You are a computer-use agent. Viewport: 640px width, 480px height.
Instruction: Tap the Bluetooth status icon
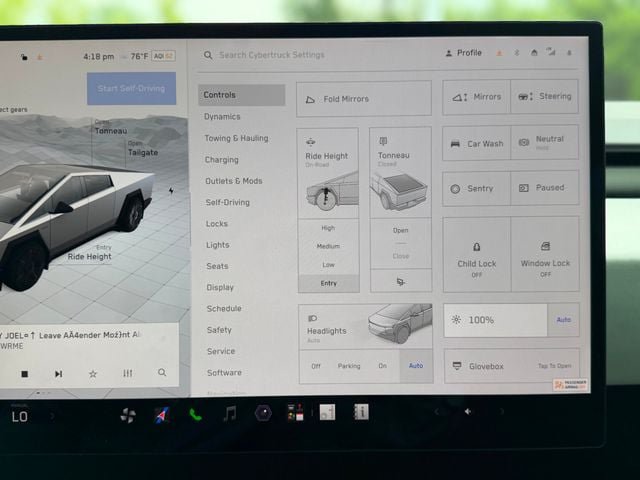tap(516, 53)
